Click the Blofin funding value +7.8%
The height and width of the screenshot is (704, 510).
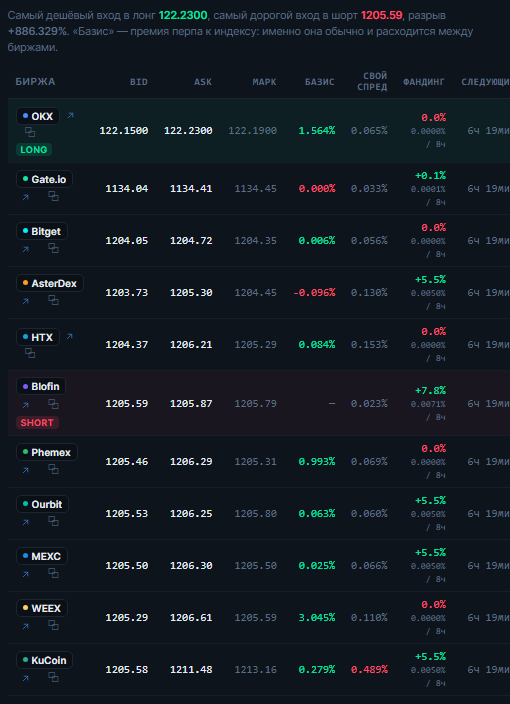(430, 391)
